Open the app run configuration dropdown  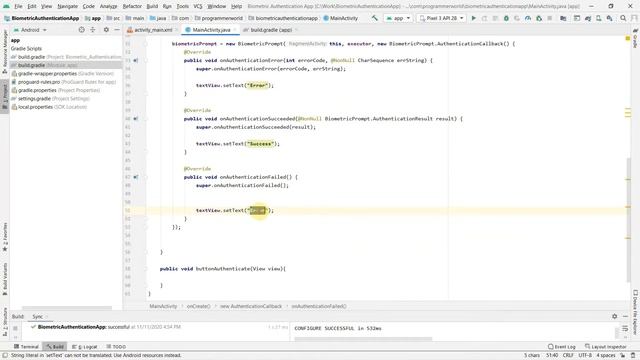[398, 18]
